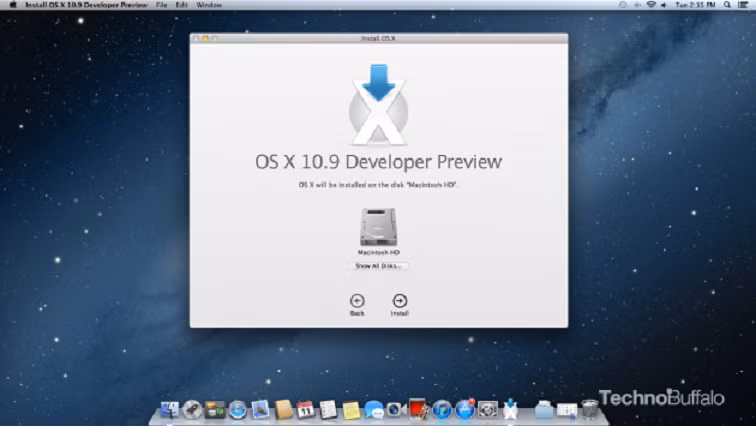Open Contacts book icon in dock

(x=284, y=410)
